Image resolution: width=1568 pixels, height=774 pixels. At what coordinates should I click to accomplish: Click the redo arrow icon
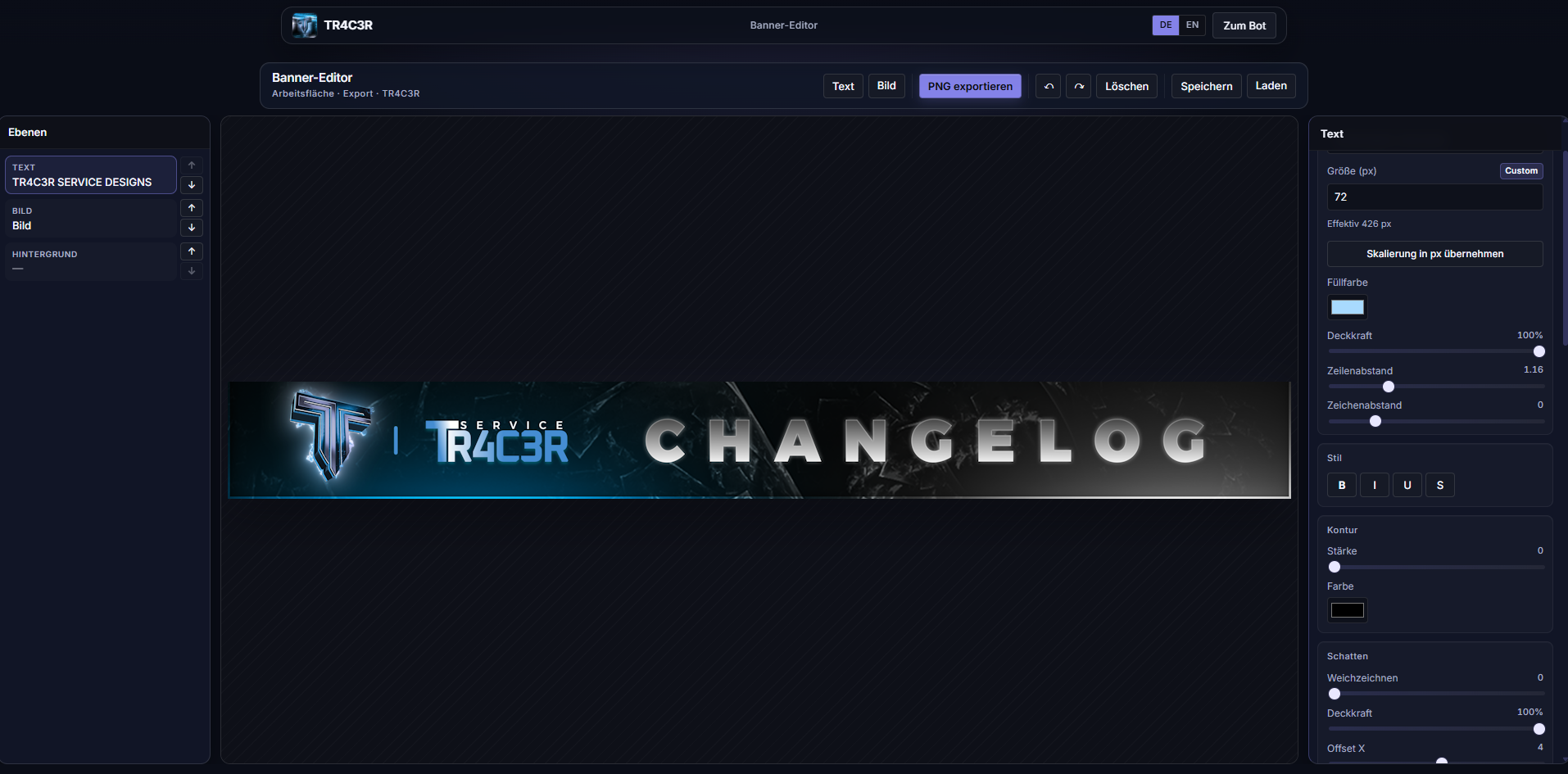point(1078,86)
